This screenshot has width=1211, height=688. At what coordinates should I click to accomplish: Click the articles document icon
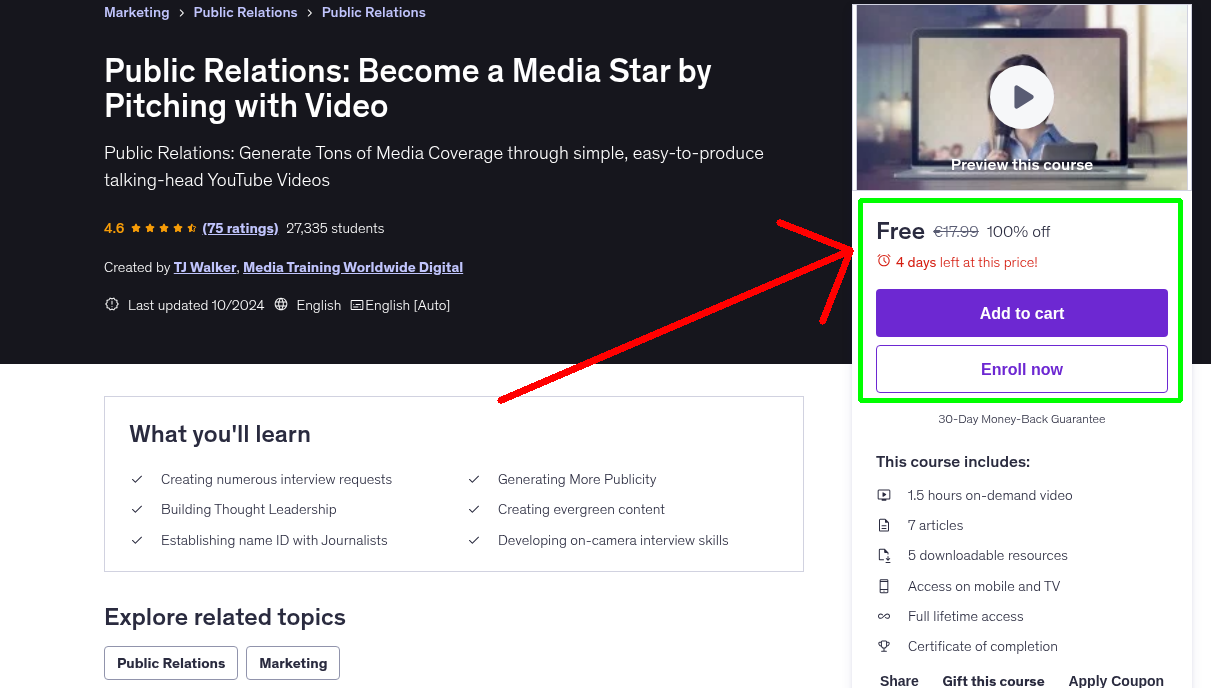pos(884,525)
